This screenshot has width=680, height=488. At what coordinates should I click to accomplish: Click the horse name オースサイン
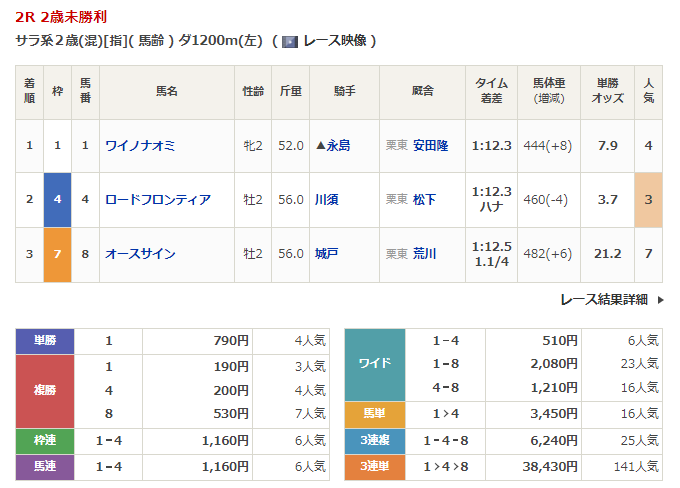coord(141,254)
